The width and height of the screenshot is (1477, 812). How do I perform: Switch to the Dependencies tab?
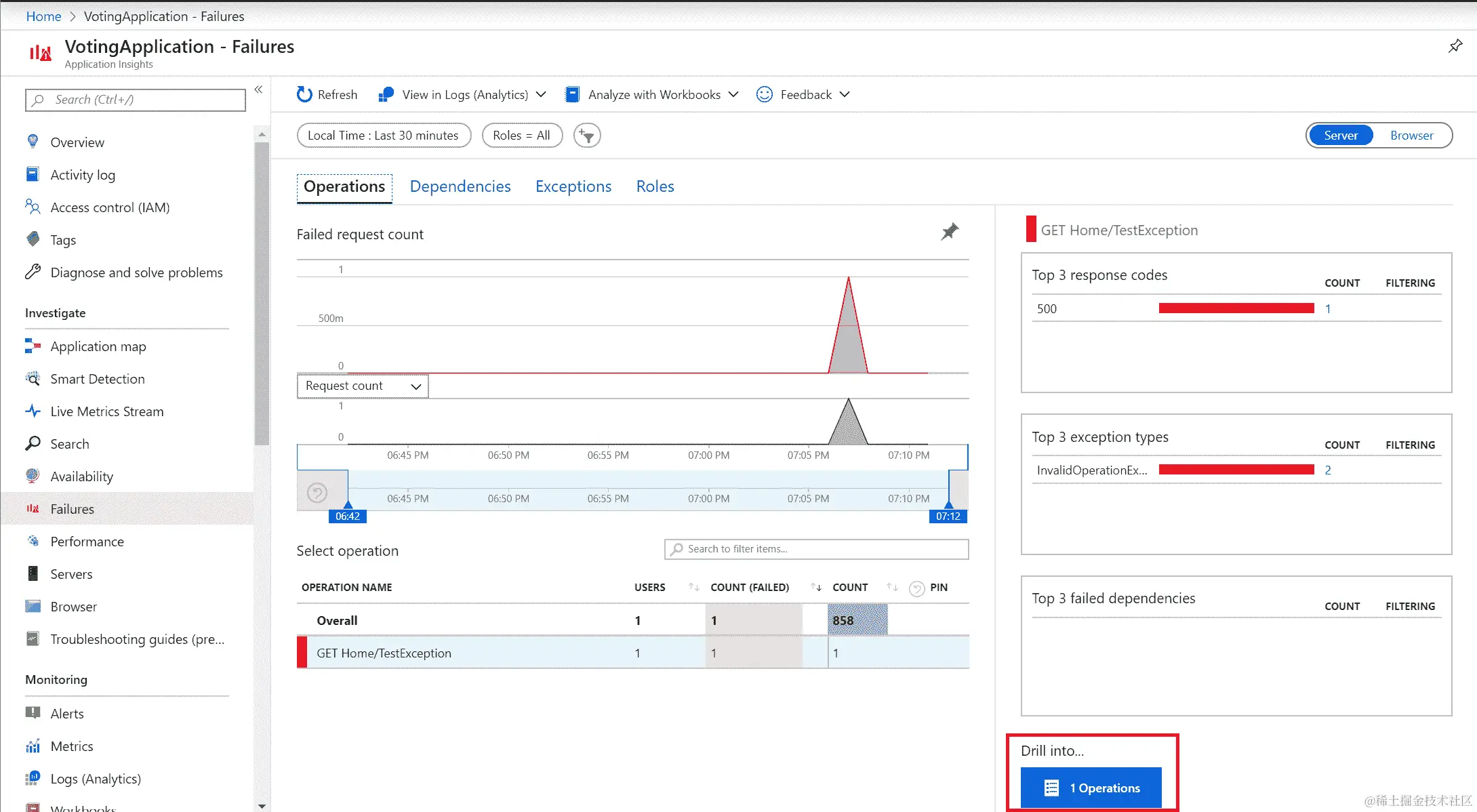point(460,186)
